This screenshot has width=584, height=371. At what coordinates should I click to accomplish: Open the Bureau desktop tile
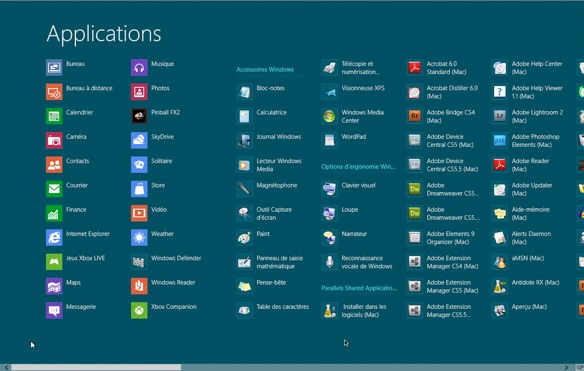[x=54, y=67]
